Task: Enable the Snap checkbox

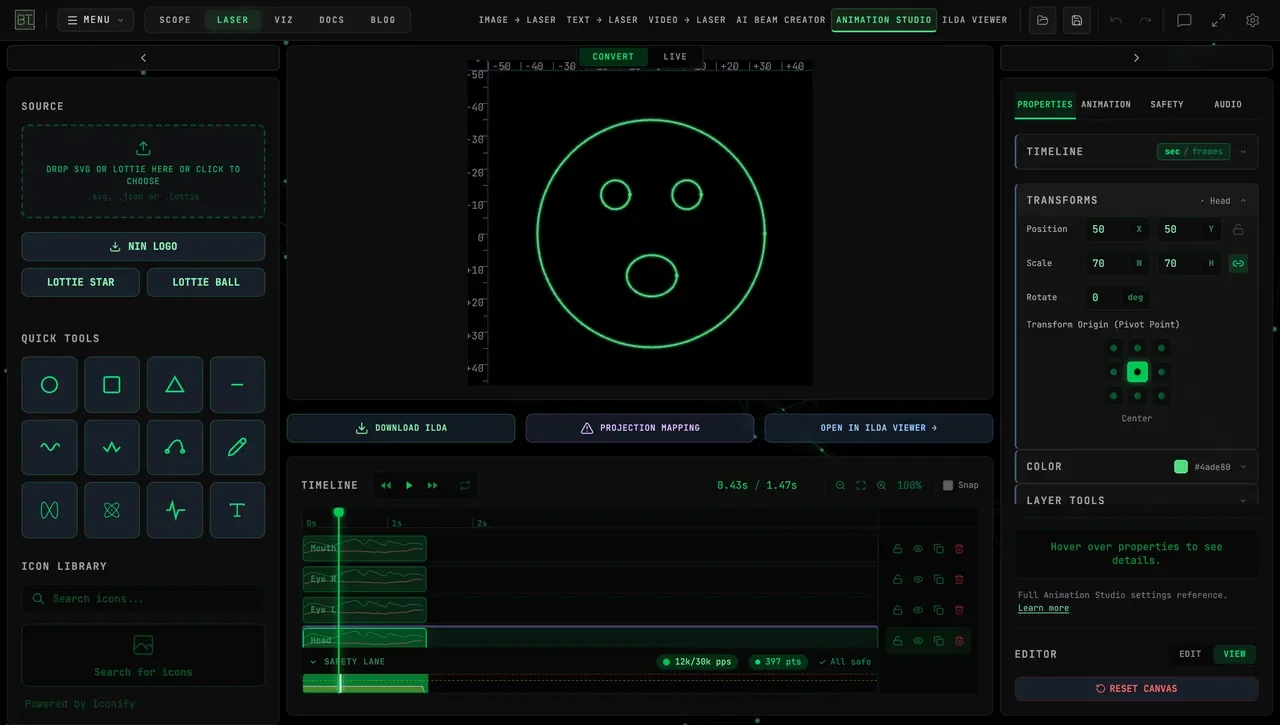Action: click(948, 485)
